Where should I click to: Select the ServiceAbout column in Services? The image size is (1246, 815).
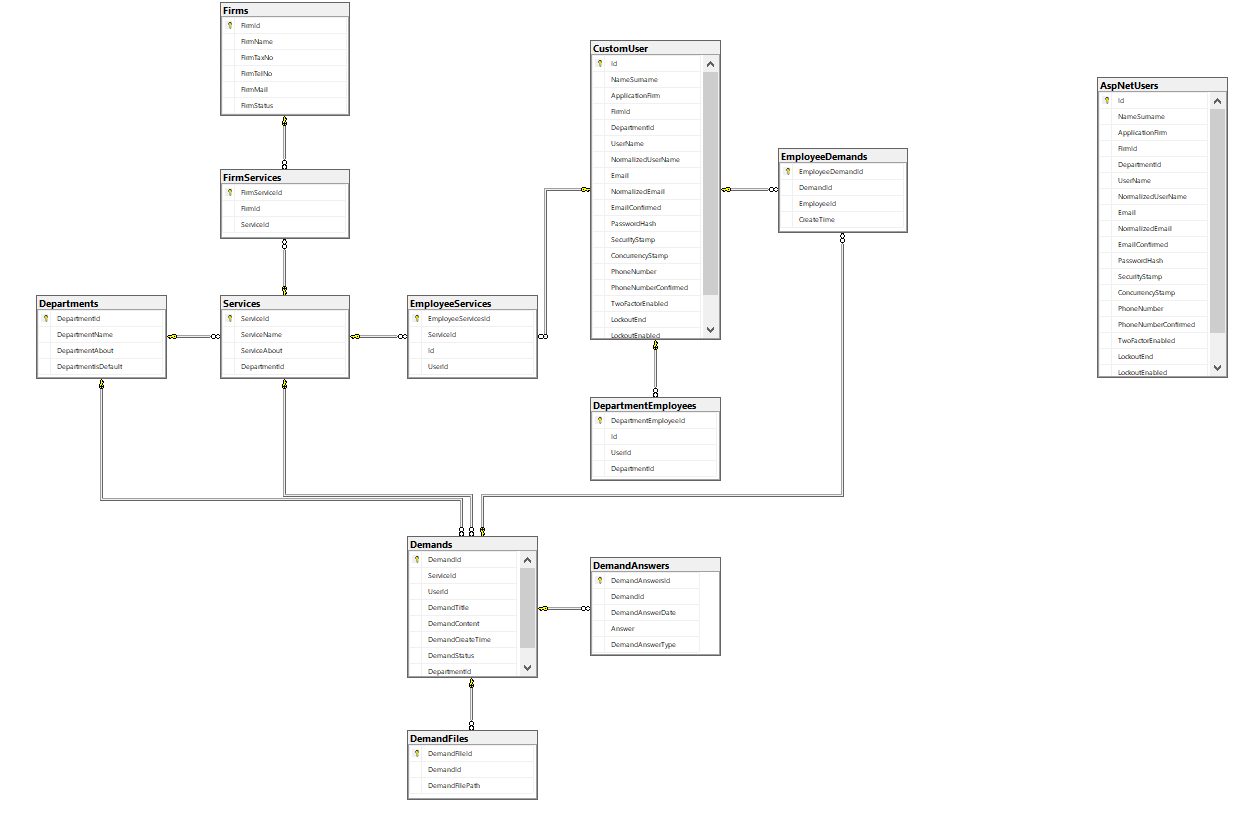pos(285,351)
